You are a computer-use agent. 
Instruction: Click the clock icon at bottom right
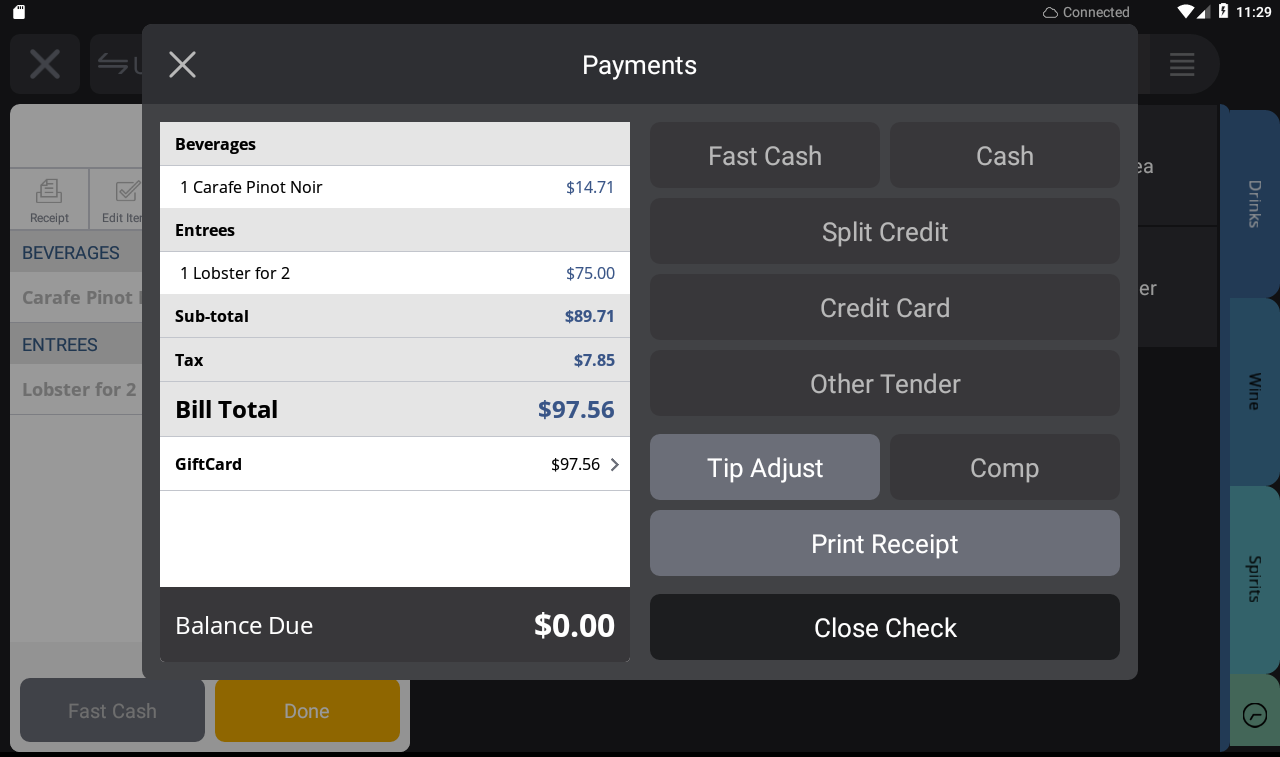[x=1254, y=715]
